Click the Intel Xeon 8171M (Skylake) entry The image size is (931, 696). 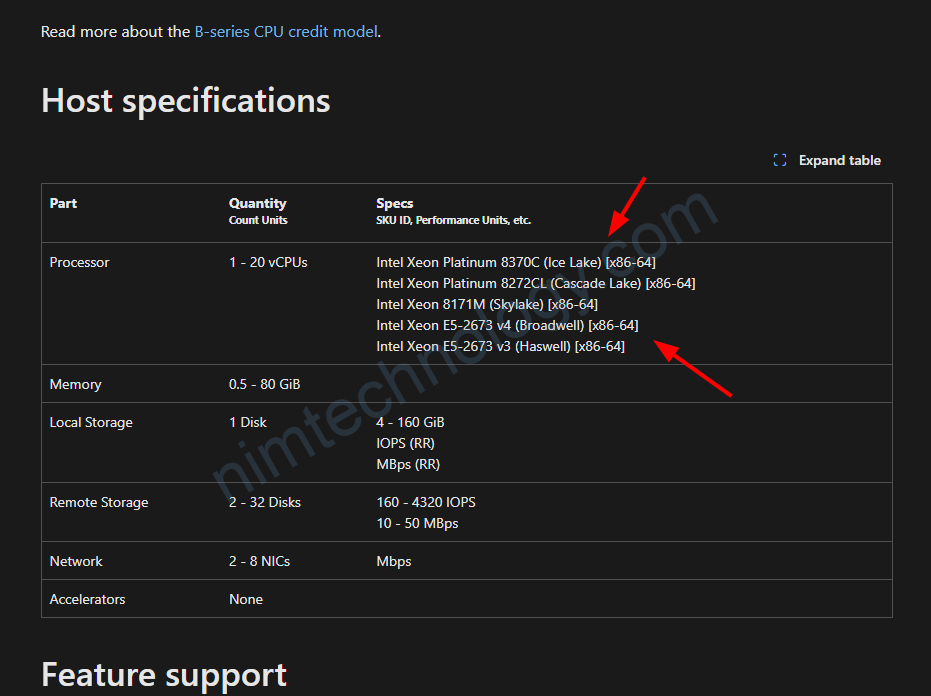tap(486, 304)
